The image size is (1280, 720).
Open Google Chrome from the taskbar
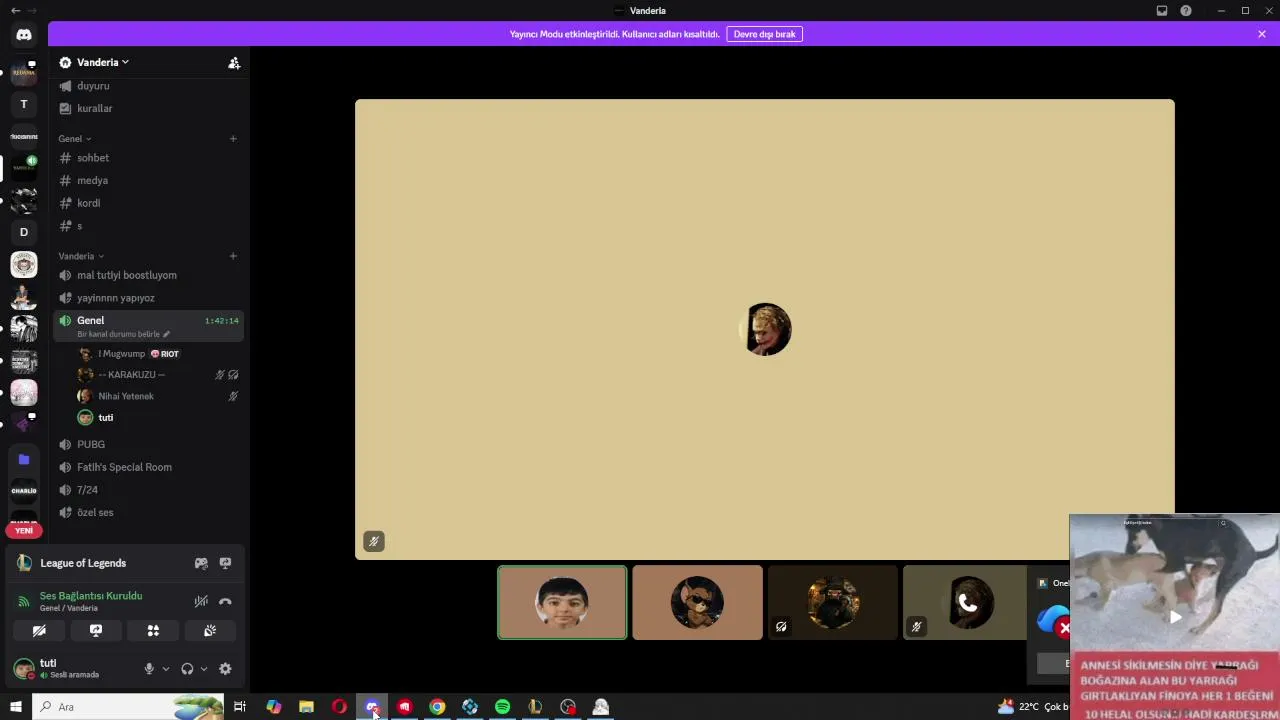[x=437, y=707]
